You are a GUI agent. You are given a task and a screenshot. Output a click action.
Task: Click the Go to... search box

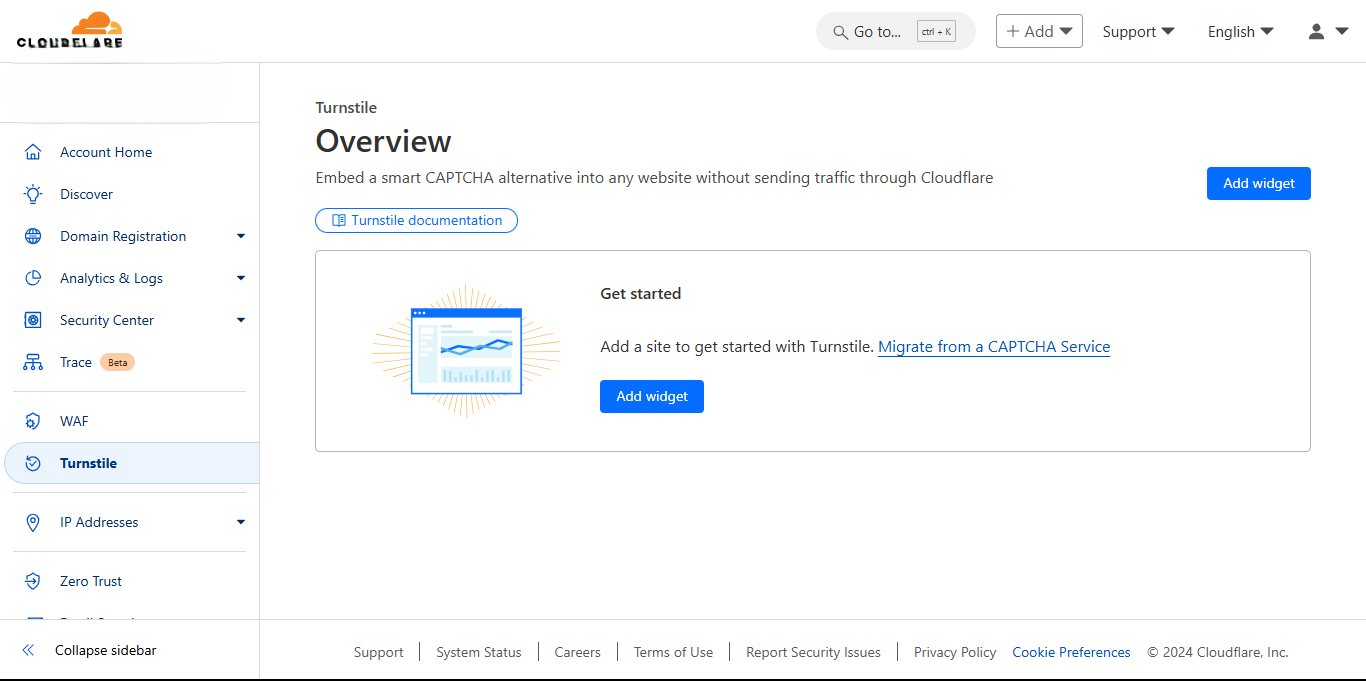coord(896,32)
